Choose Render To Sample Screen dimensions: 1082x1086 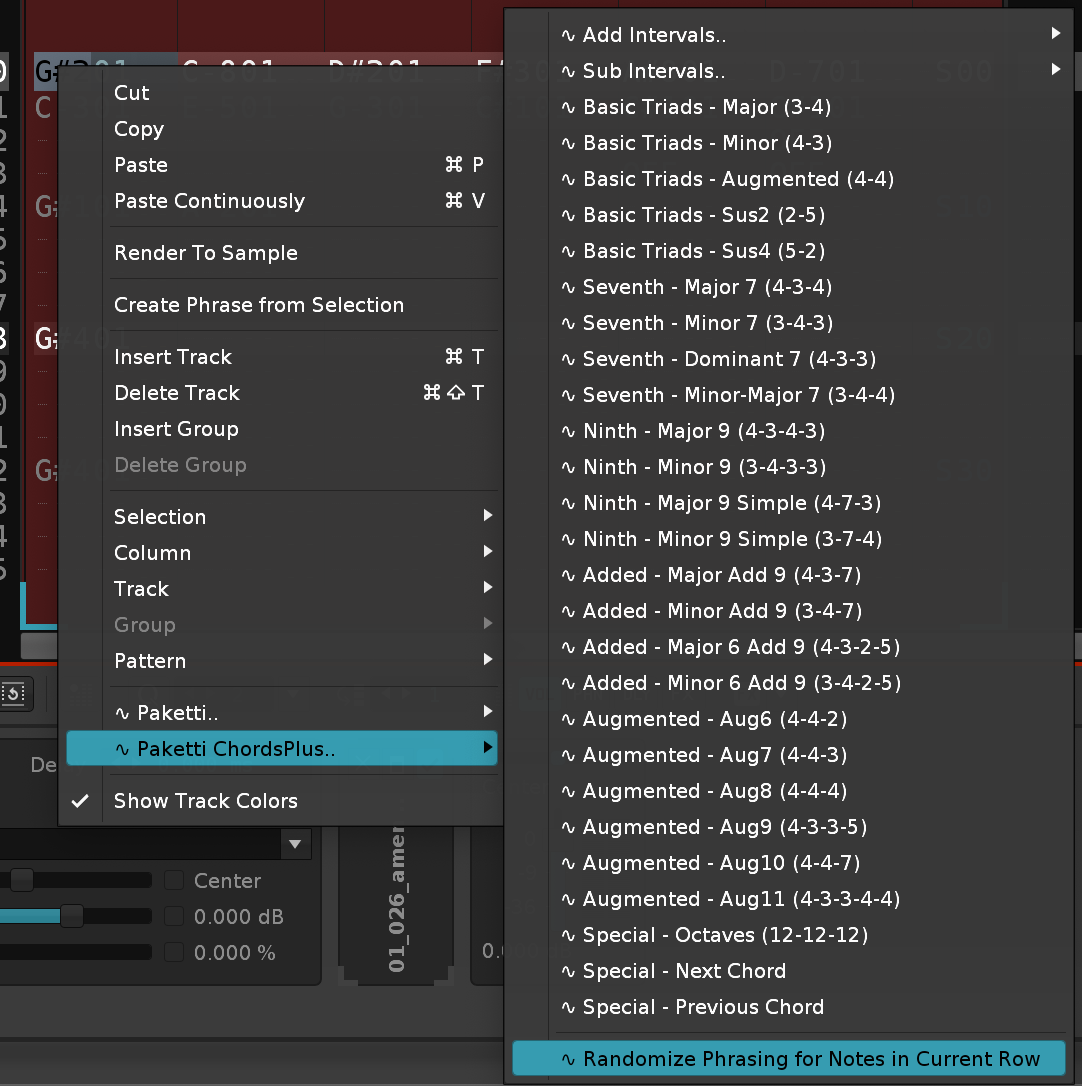point(206,253)
